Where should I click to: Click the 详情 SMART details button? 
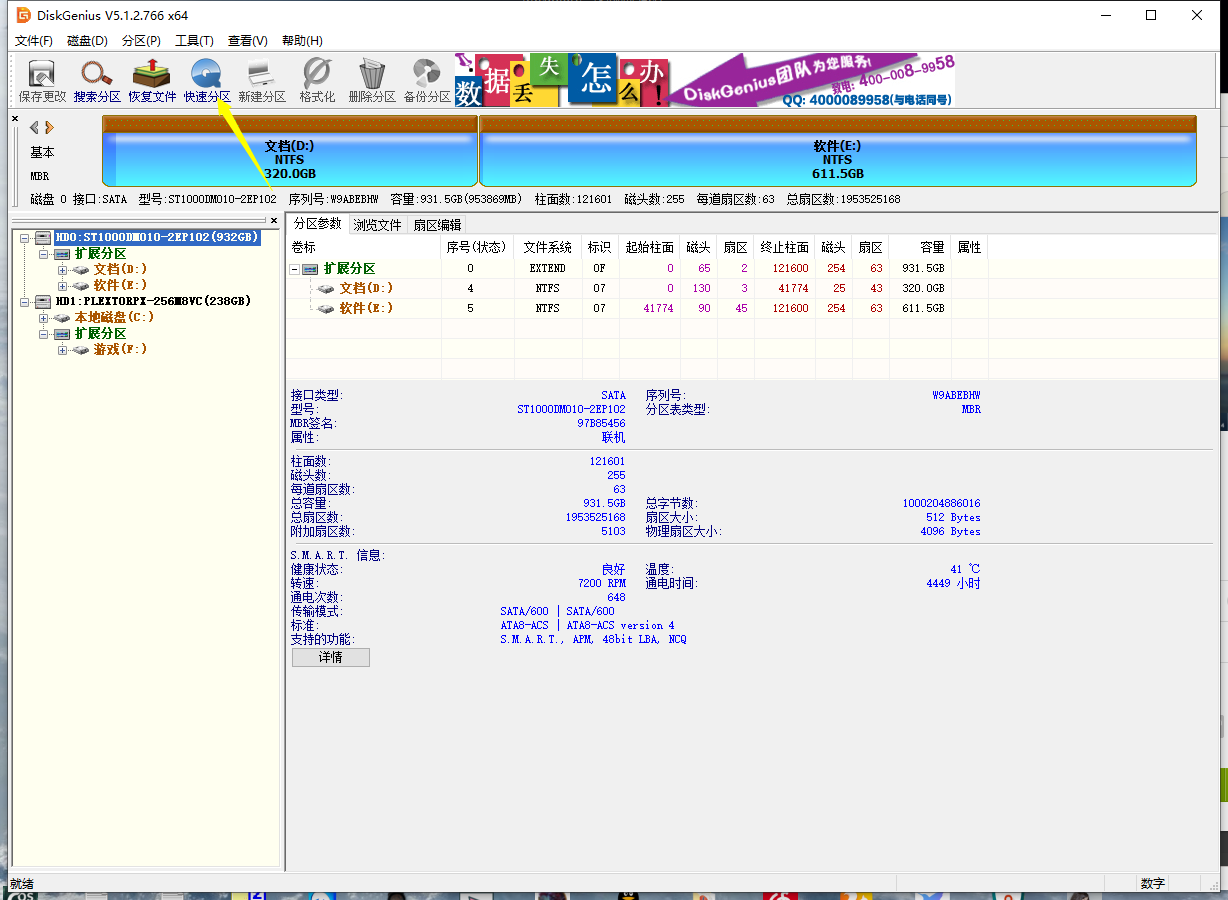click(330, 658)
